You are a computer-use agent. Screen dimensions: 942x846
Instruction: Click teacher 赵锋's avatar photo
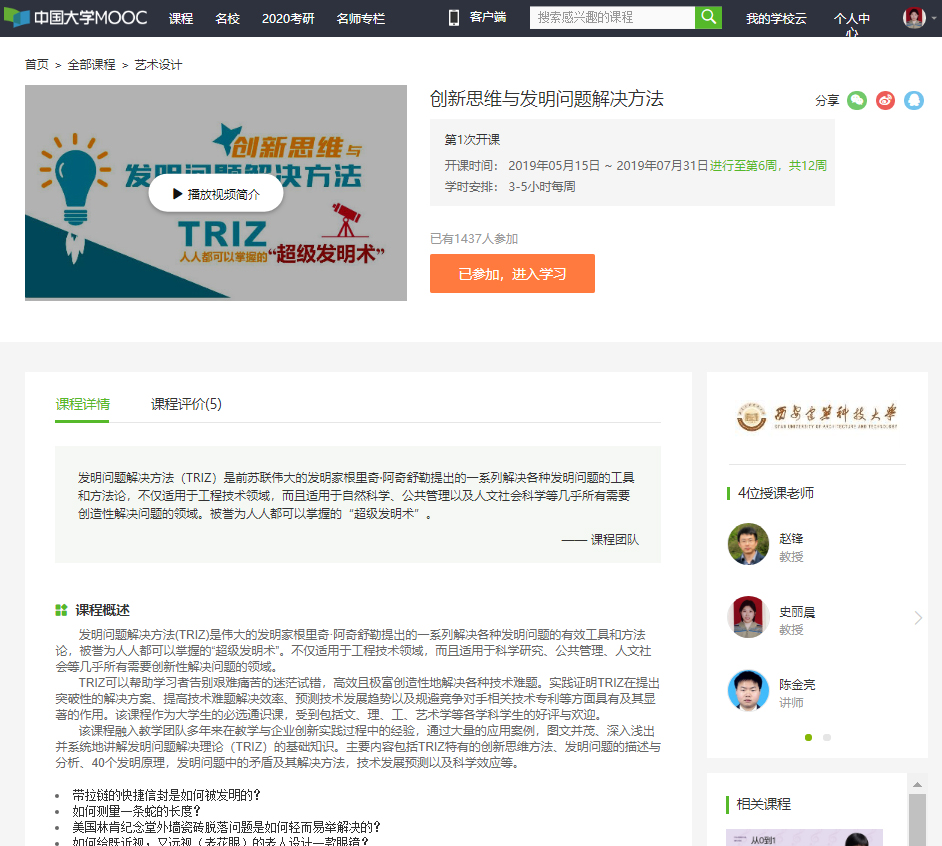click(748, 544)
